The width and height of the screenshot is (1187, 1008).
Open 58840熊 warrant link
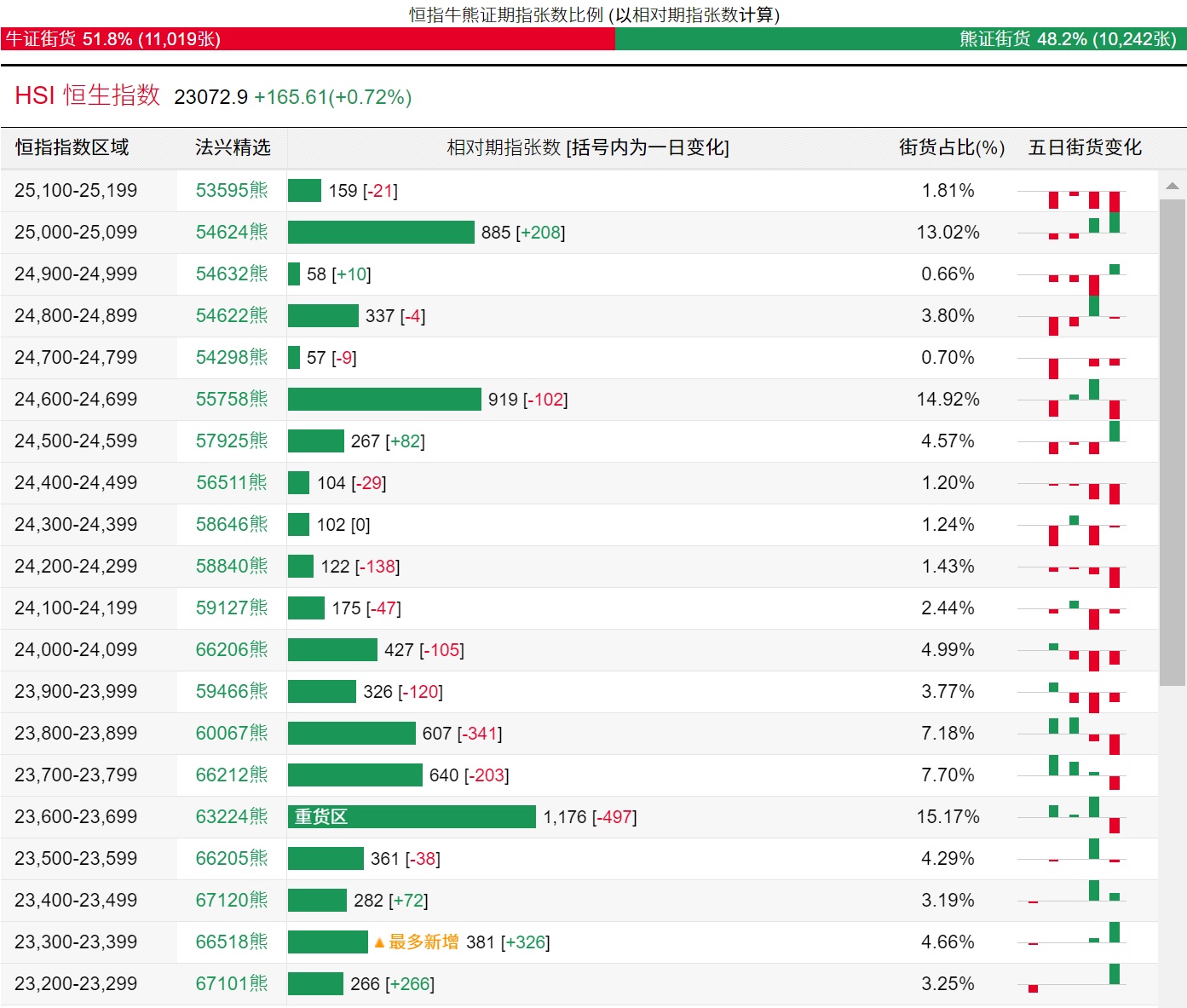[232, 566]
